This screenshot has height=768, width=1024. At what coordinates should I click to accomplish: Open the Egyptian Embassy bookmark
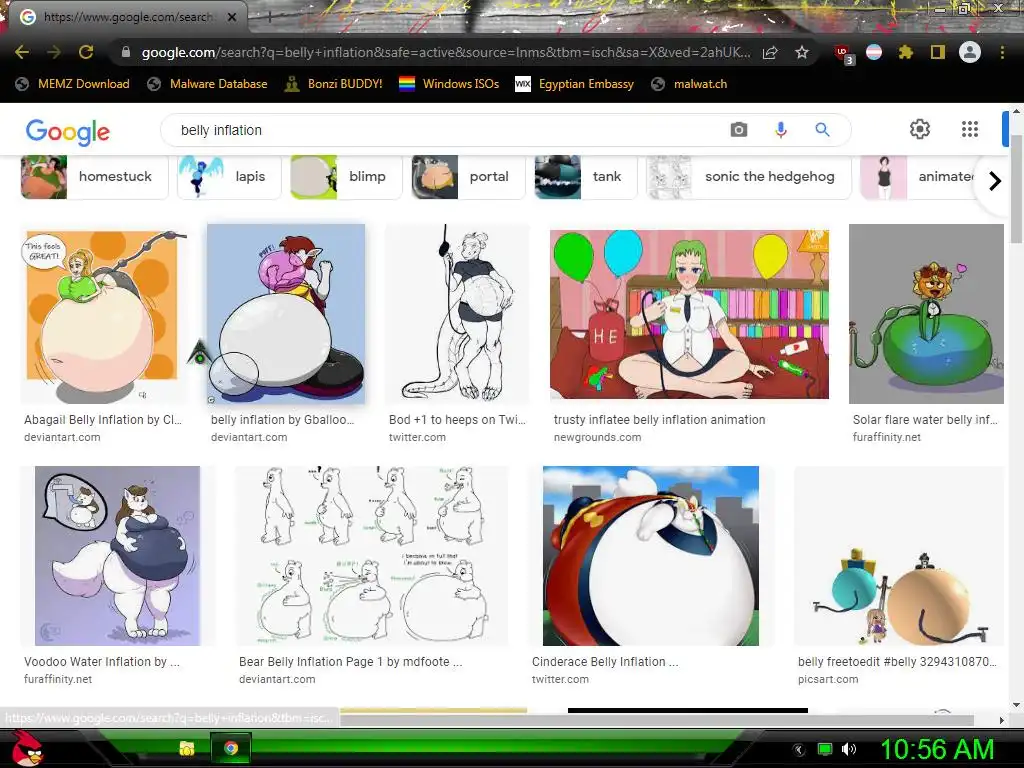coord(574,84)
